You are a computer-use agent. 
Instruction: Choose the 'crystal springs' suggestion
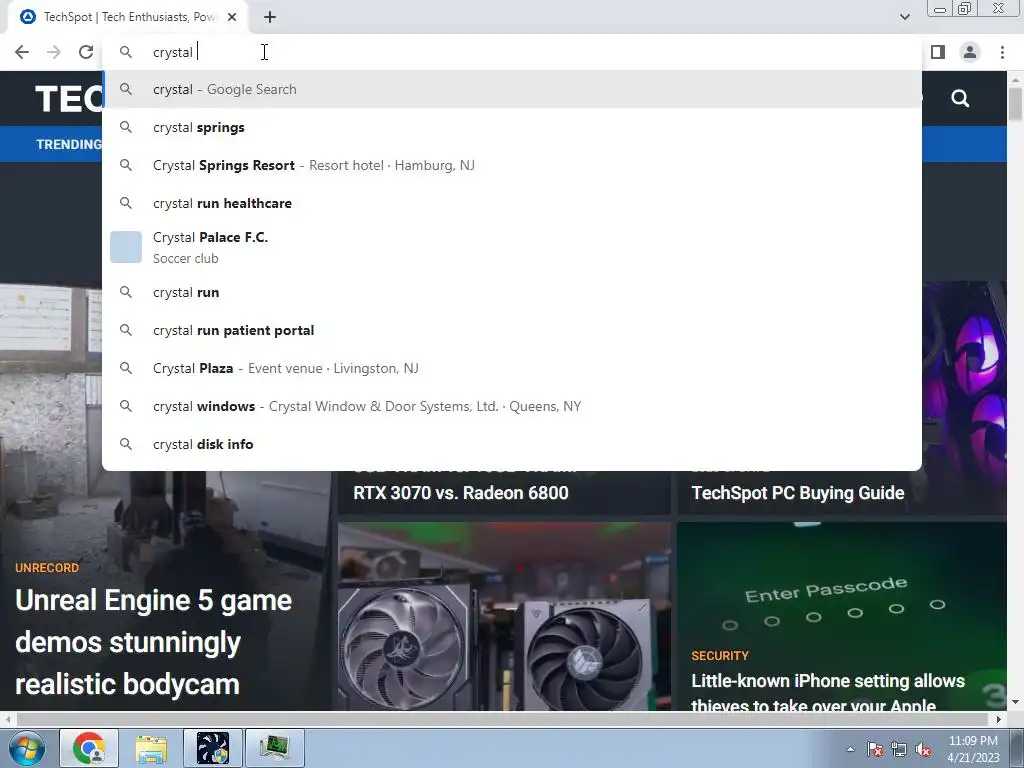click(512, 127)
